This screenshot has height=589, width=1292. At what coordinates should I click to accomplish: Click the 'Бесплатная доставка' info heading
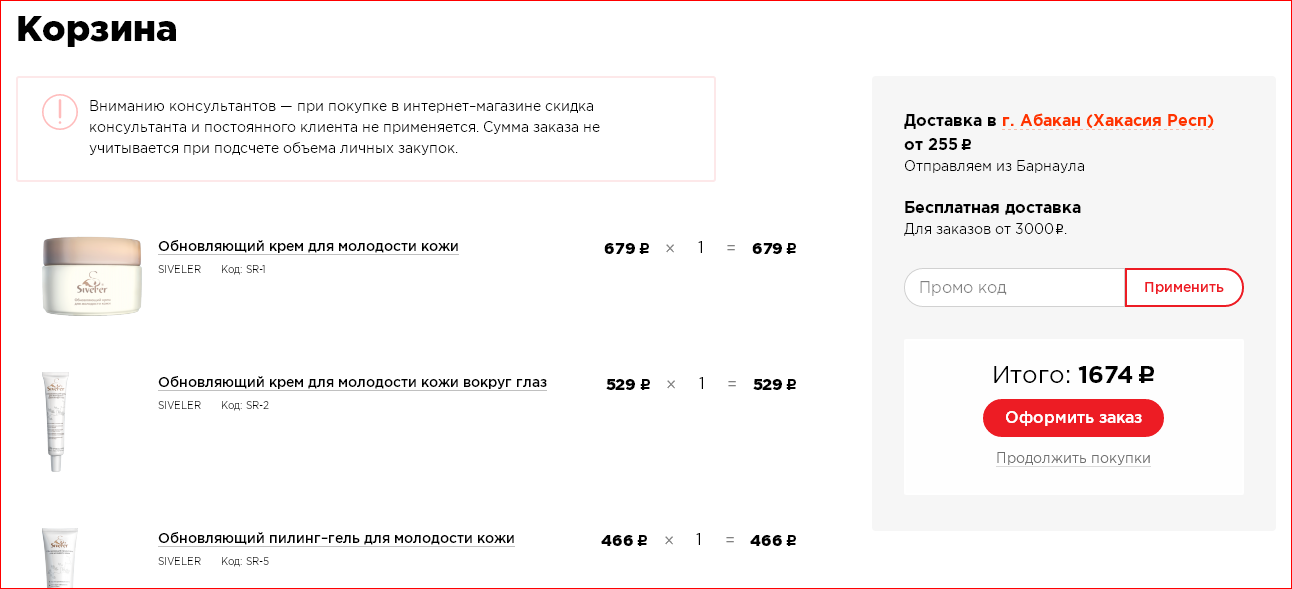992,208
